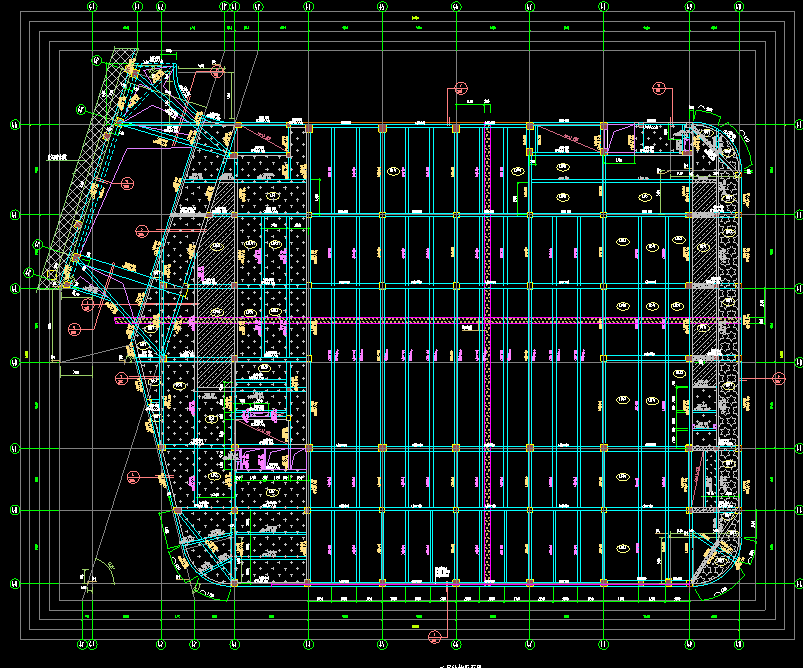
Task: Click the green cross-hatched diagonal wall region
Action: pos(91,164)
